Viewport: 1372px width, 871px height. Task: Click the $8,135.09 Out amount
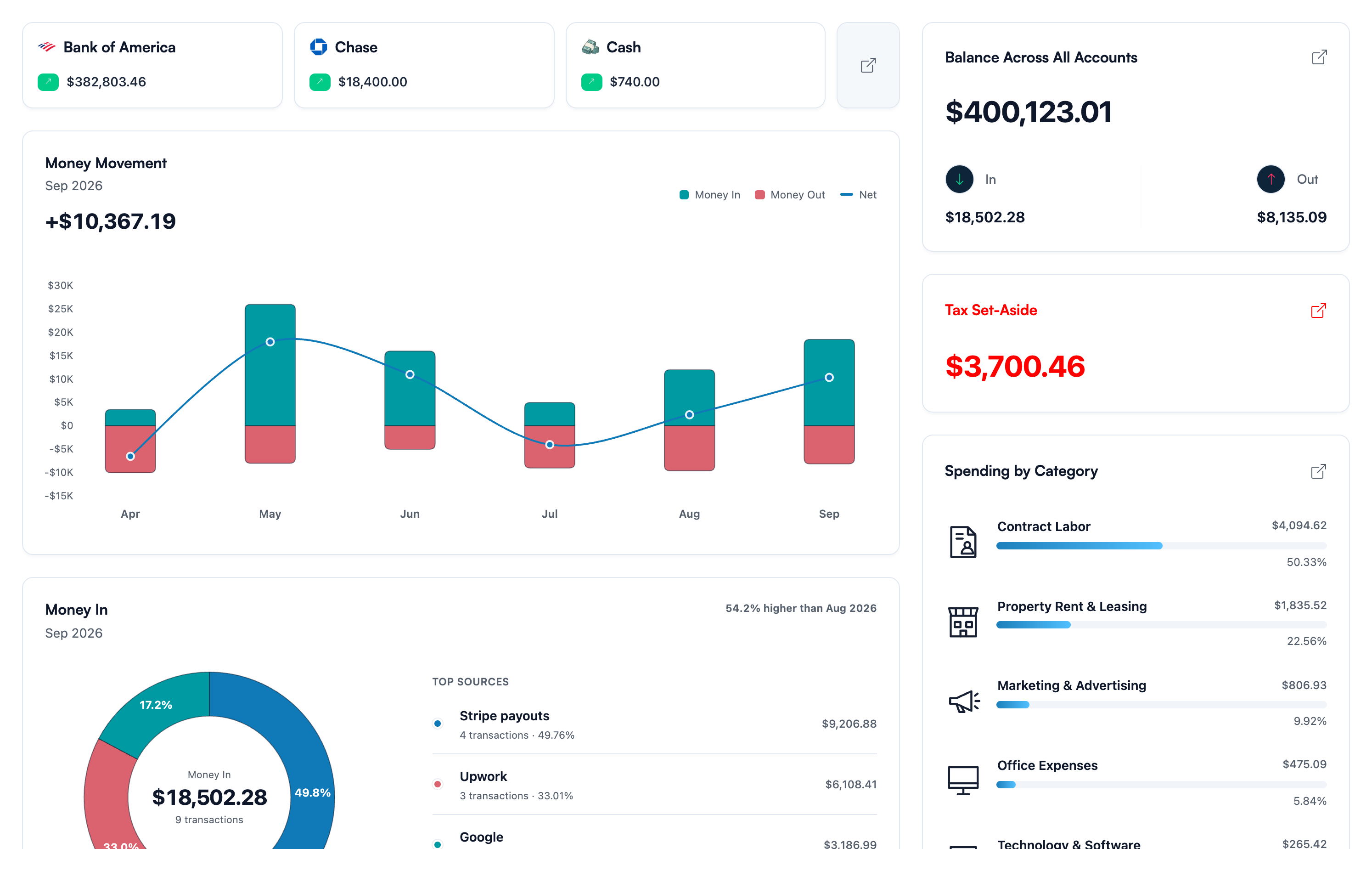pyautogui.click(x=1292, y=217)
